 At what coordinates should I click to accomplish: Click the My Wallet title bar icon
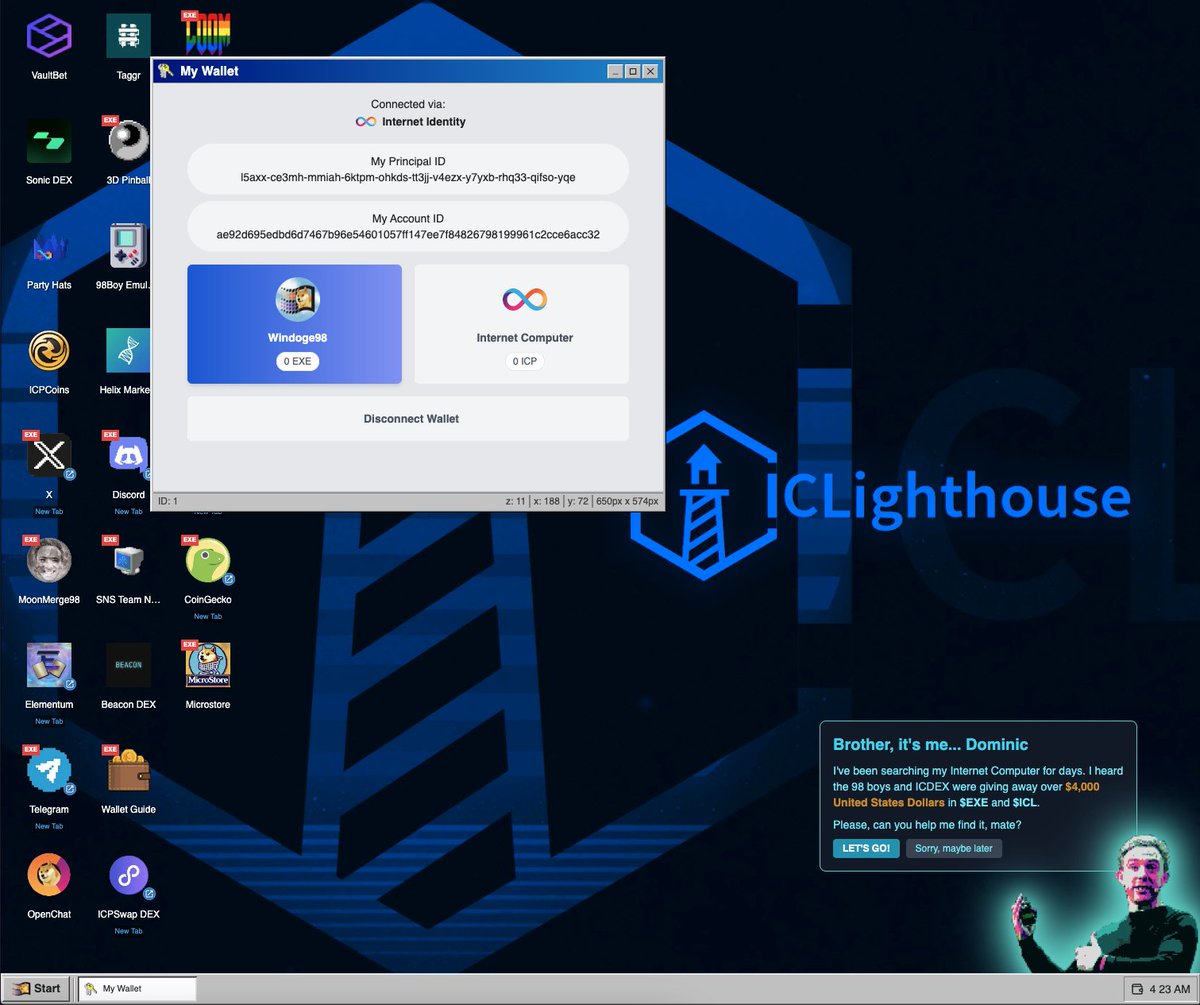166,71
